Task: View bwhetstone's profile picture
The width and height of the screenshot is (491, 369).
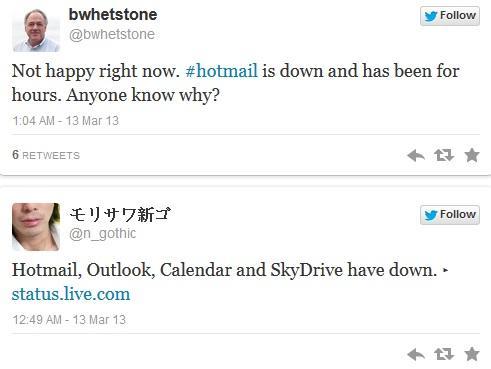Action: tap(36, 30)
